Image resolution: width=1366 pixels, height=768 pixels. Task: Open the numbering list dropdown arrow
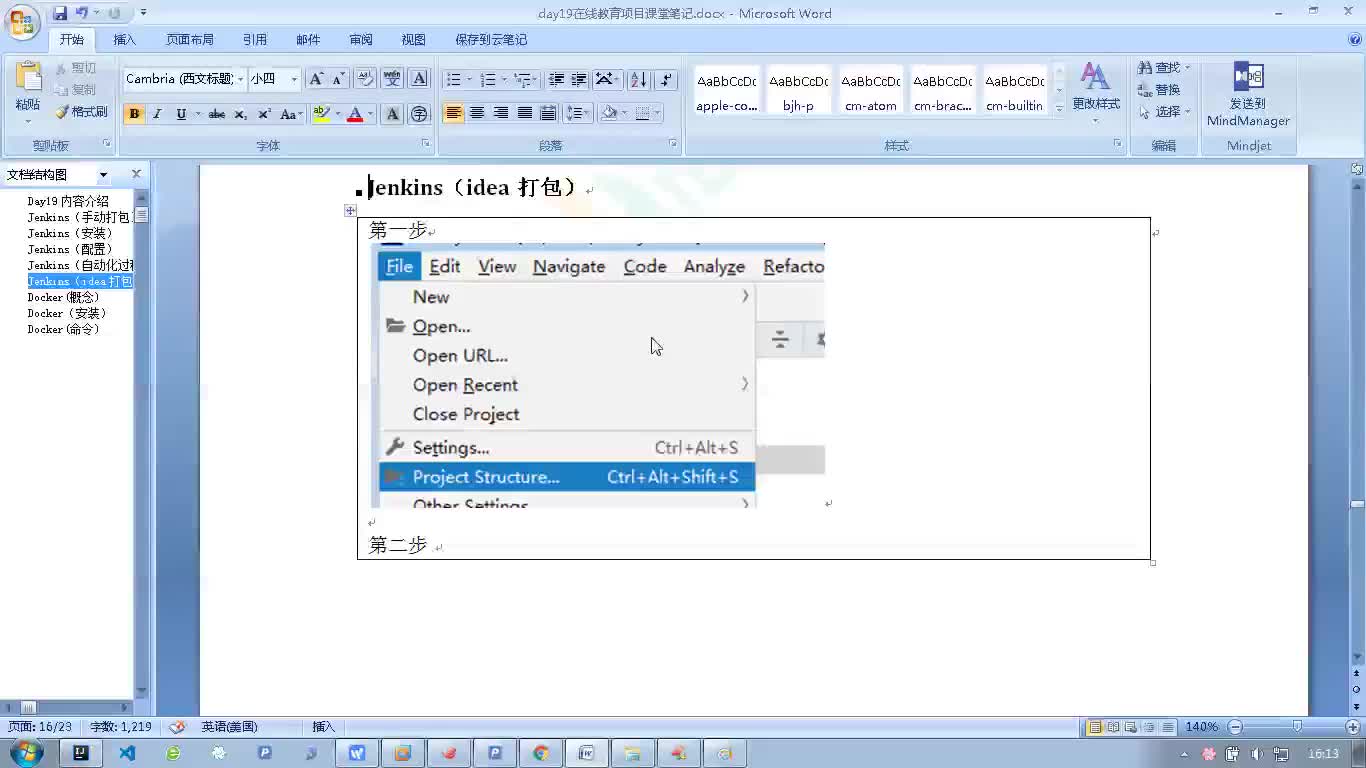point(504,79)
